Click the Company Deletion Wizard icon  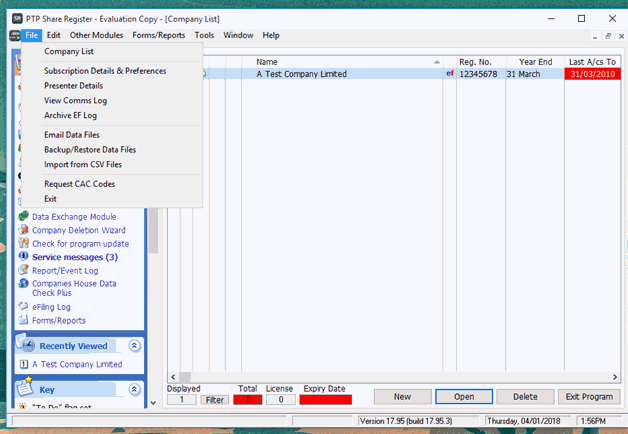click(24, 230)
